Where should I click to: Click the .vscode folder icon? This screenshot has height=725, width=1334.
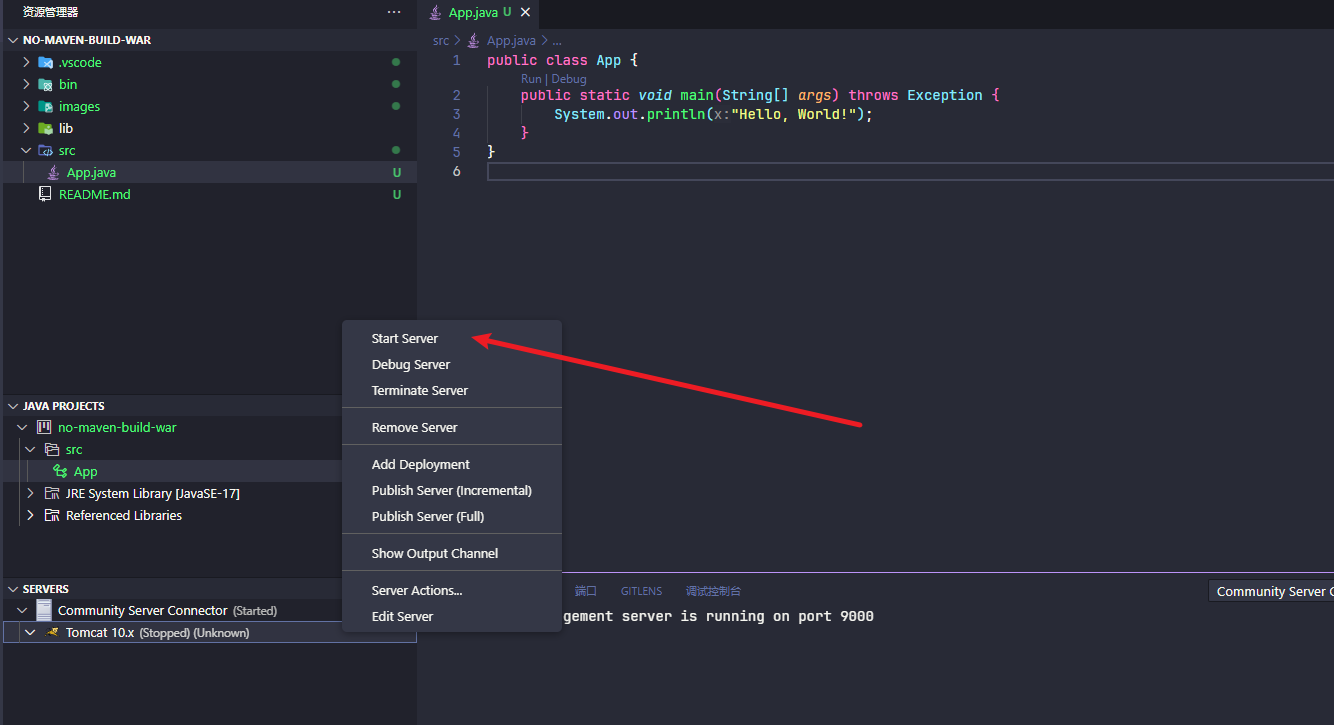click(x=45, y=62)
